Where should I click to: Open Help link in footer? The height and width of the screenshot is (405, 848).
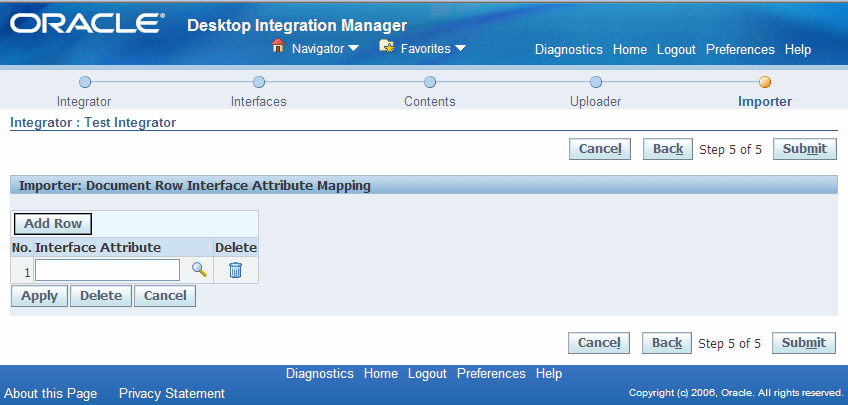(x=549, y=374)
